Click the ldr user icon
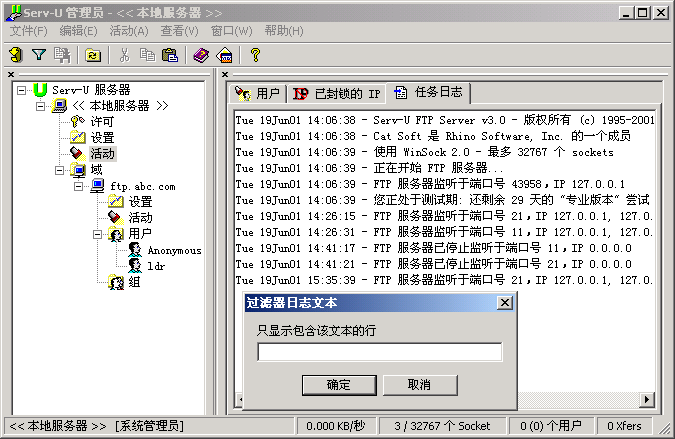The height and width of the screenshot is (439, 675). point(135,266)
